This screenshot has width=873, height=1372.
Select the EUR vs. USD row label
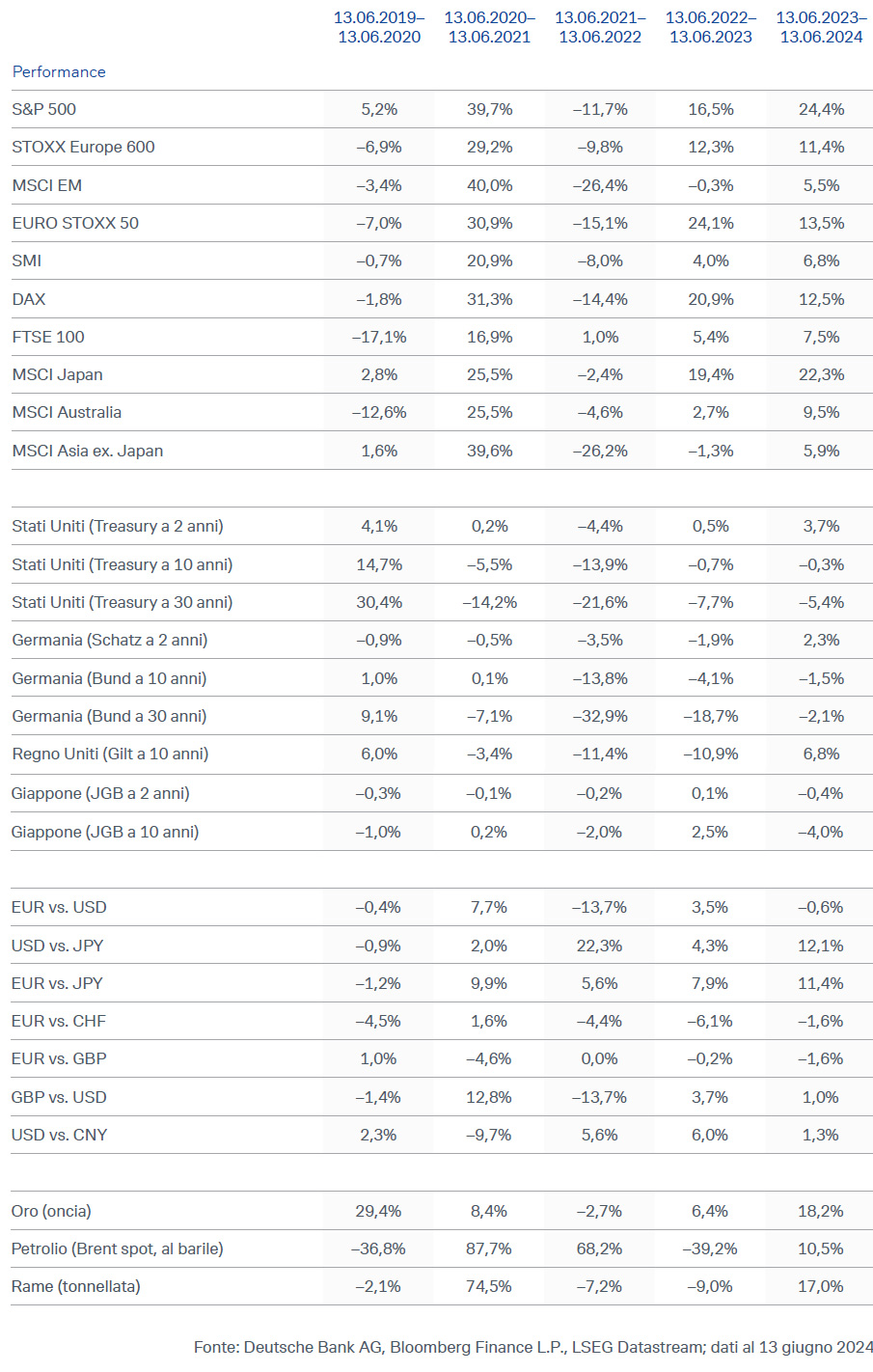pos(59,907)
